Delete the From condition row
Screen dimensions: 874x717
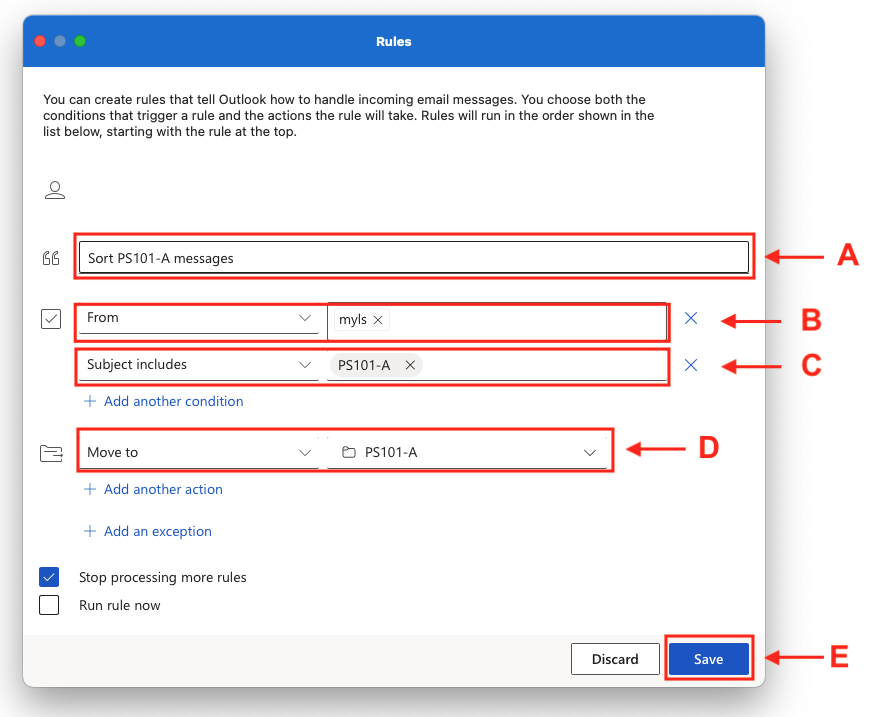click(691, 318)
